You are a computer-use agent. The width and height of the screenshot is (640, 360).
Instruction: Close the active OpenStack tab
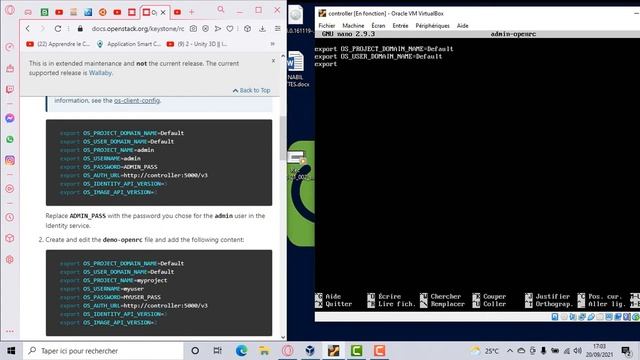[163, 12]
